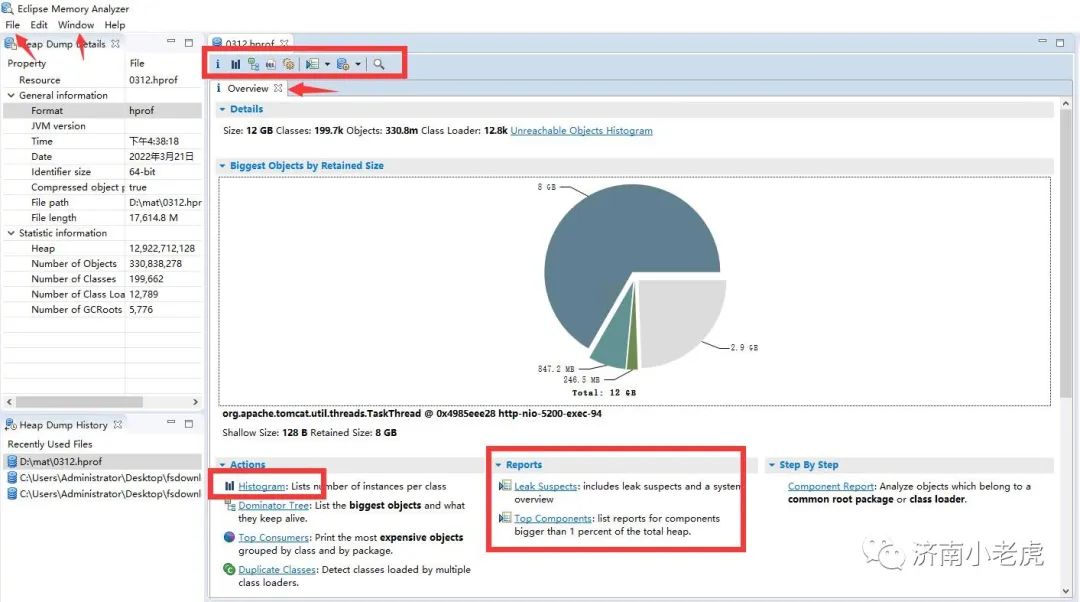This screenshot has height=602, width=1080.
Task: Close the 0312.hprof editor tab
Action: pyautogui.click(x=284, y=43)
